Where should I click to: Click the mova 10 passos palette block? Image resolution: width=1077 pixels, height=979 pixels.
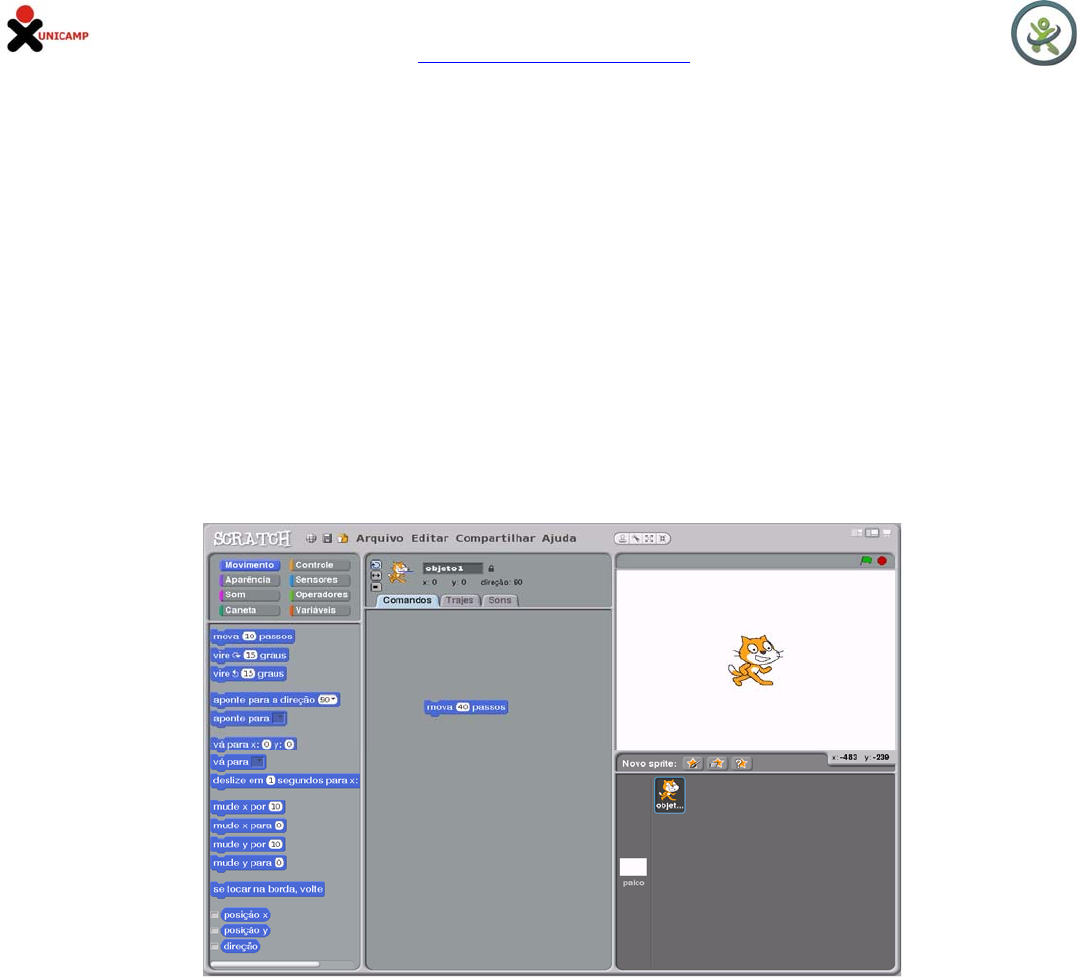[253, 637]
